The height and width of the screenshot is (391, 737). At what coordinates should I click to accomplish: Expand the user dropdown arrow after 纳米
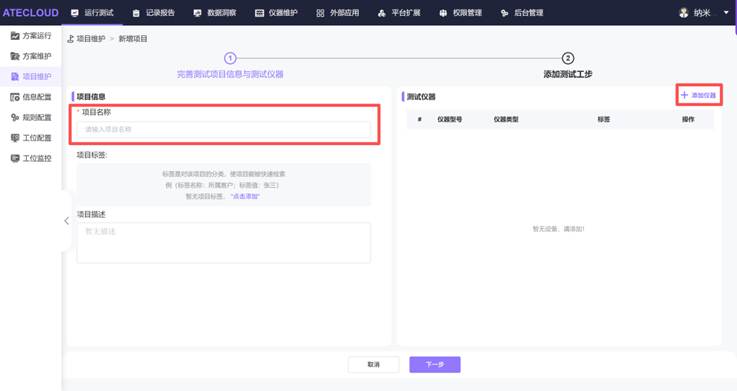tap(726, 13)
